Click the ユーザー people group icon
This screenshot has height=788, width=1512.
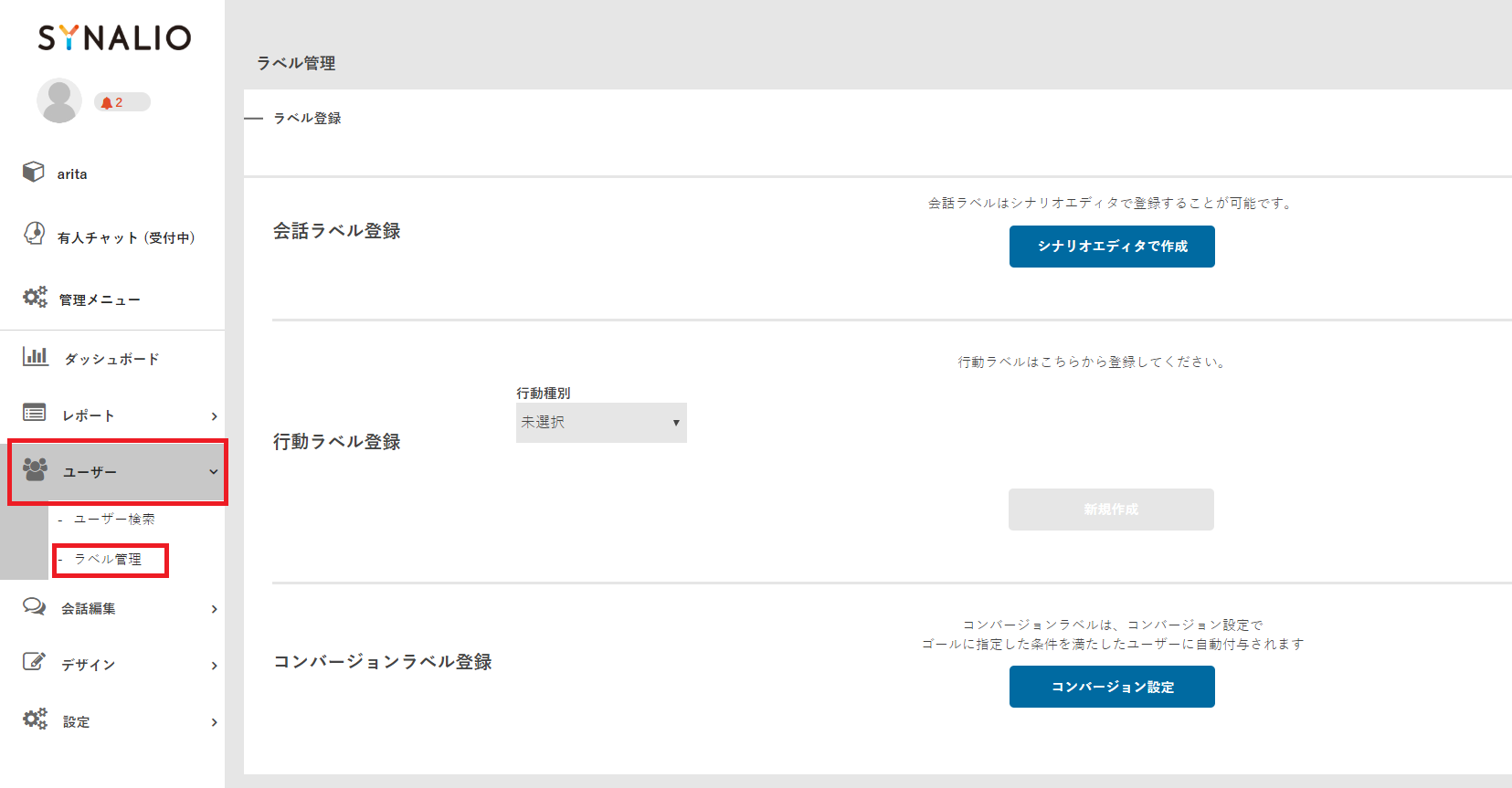(35, 469)
